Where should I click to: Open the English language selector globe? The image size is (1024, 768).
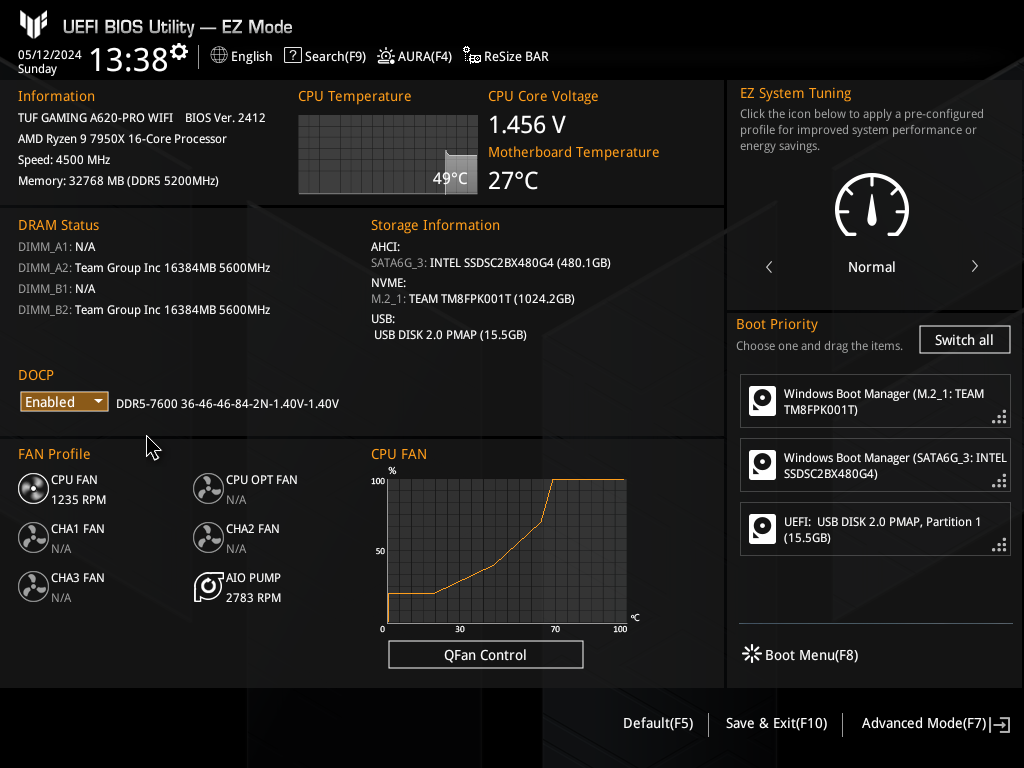219,56
